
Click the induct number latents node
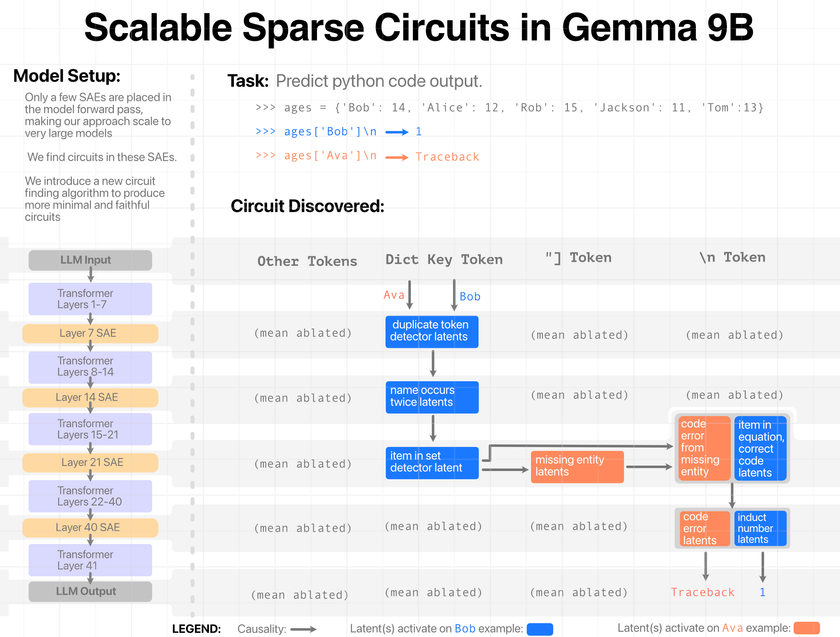coord(761,529)
